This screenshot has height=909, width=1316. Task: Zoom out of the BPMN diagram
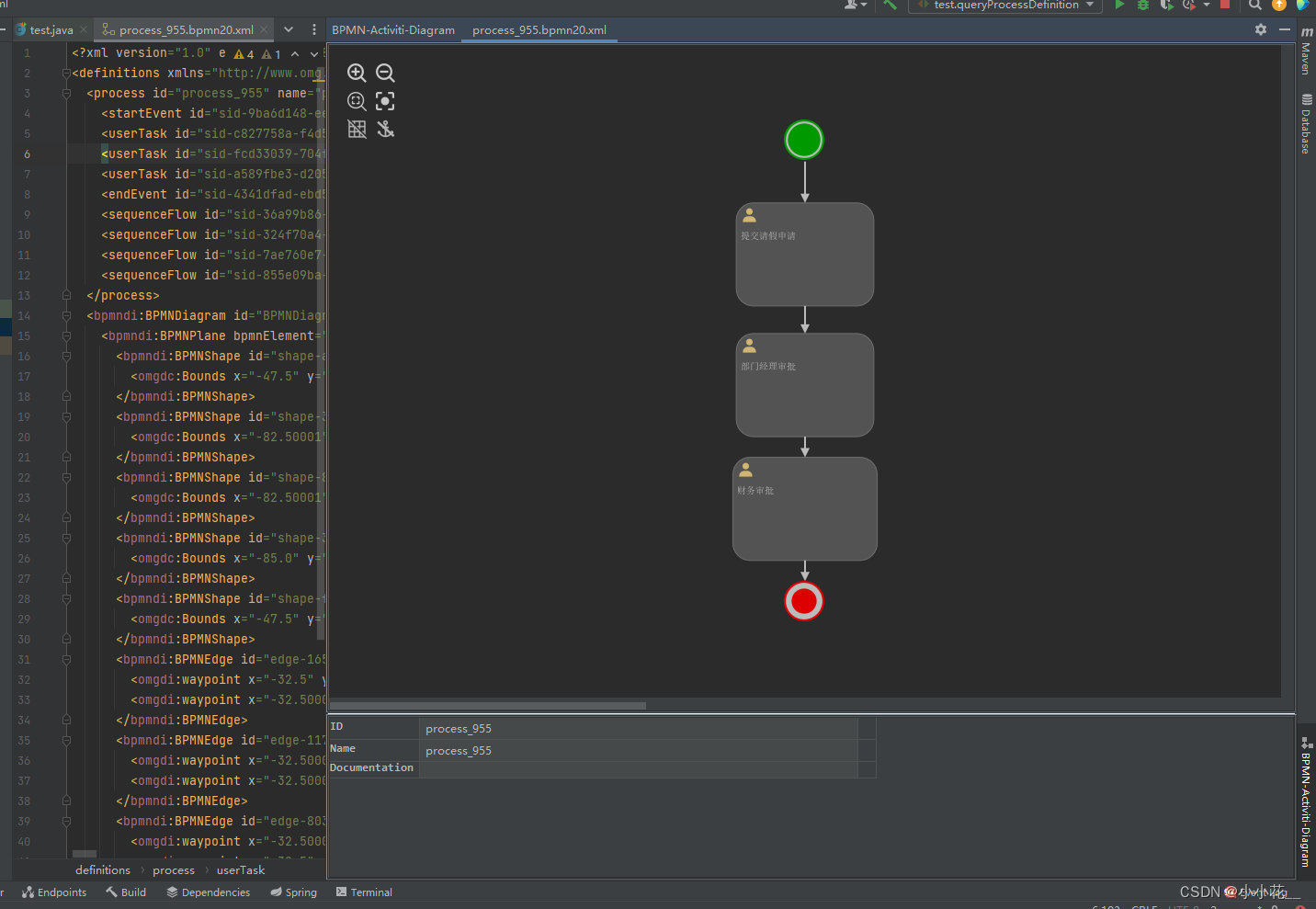pyautogui.click(x=385, y=73)
